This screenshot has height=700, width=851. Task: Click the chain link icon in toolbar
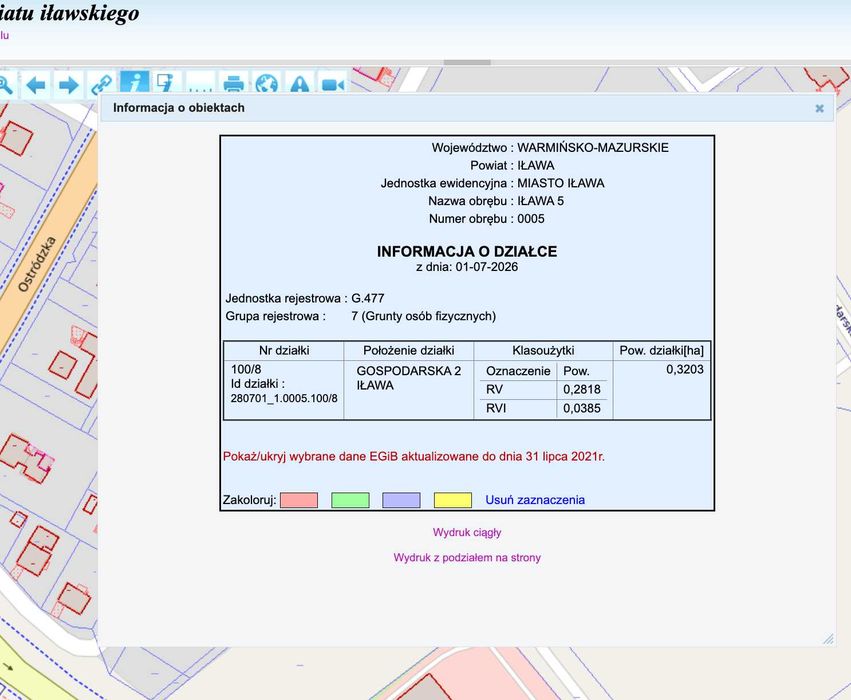coord(101,85)
